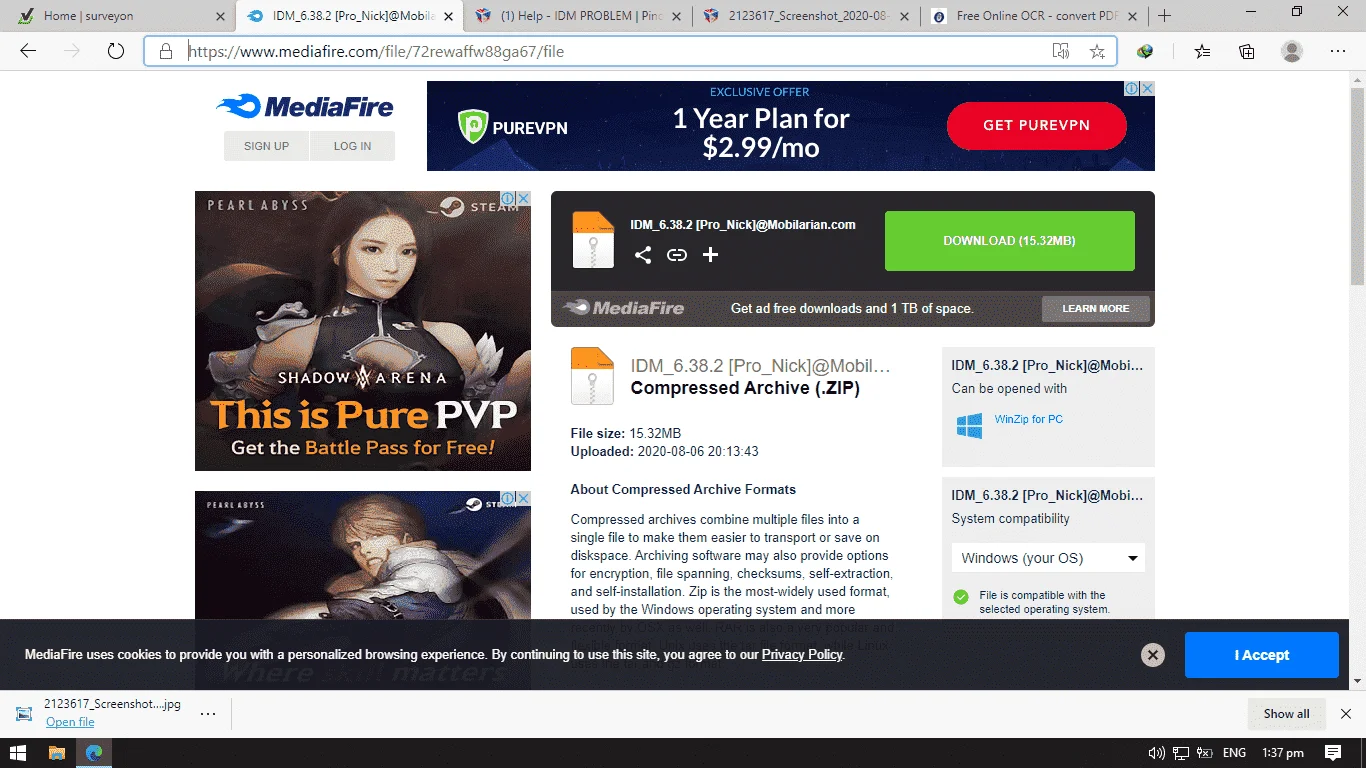Add file to MediaFire account plus icon
Screen dimensions: 1366x768
click(710, 255)
